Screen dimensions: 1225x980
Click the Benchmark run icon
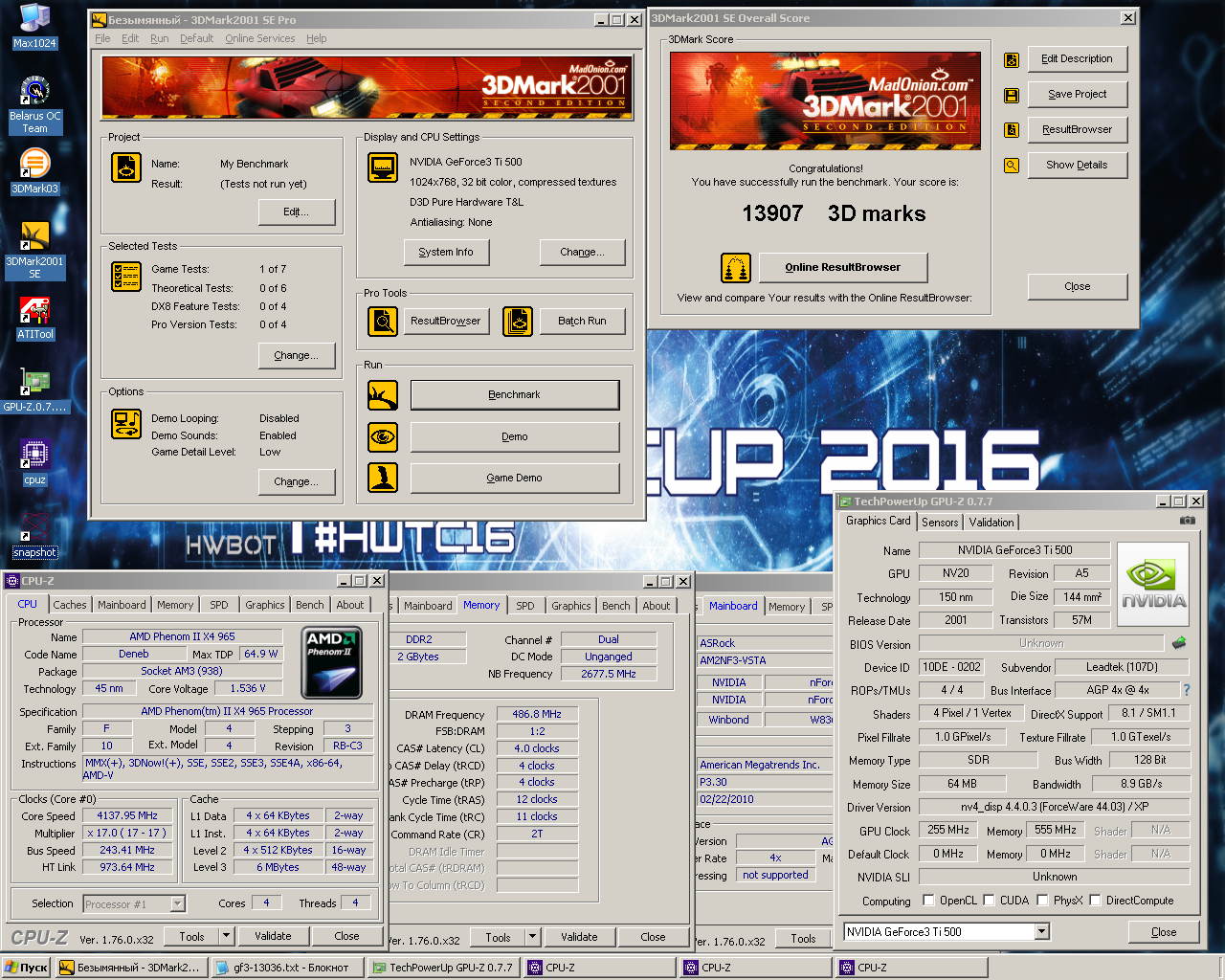(x=383, y=394)
